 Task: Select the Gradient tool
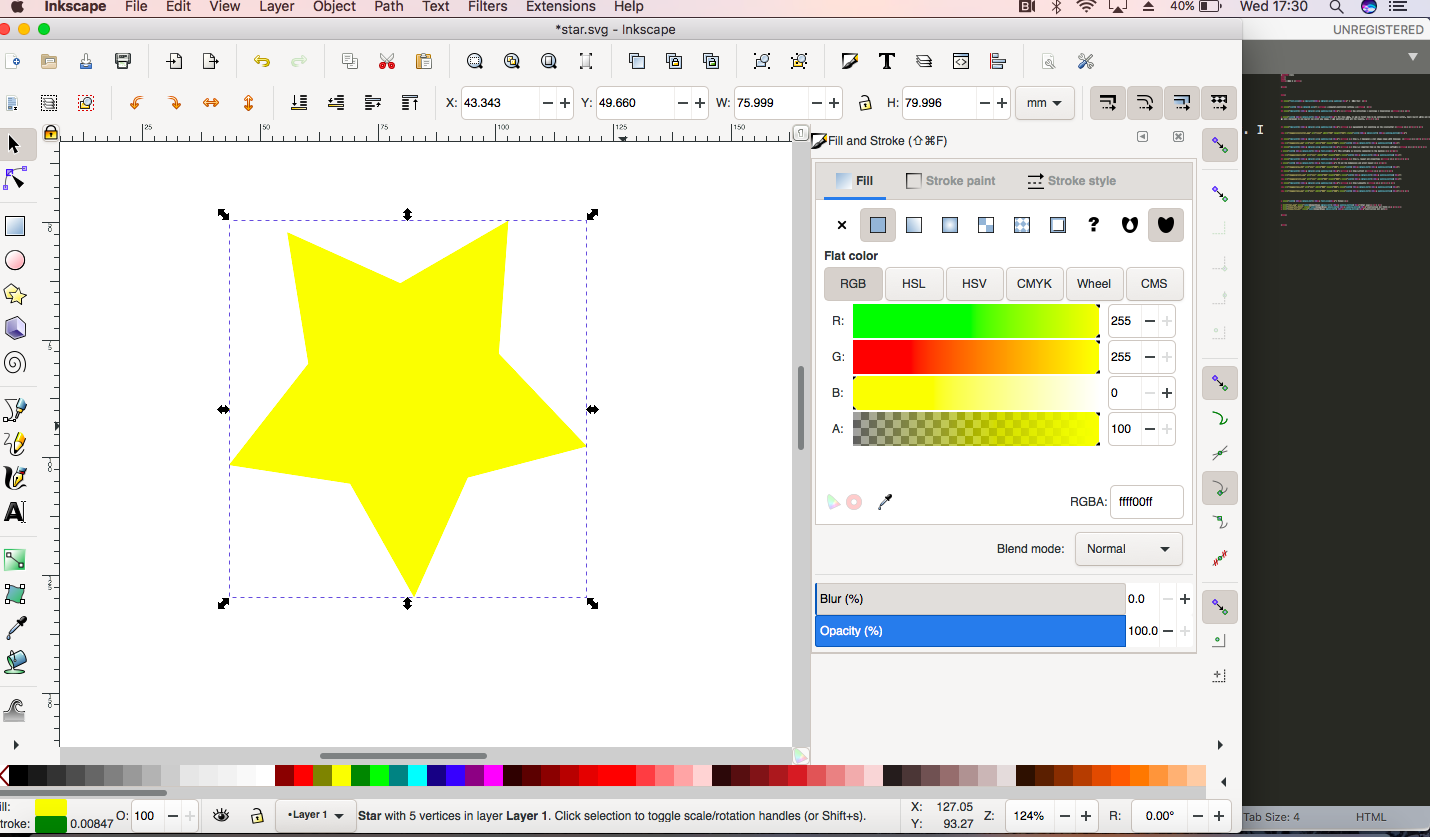point(15,560)
